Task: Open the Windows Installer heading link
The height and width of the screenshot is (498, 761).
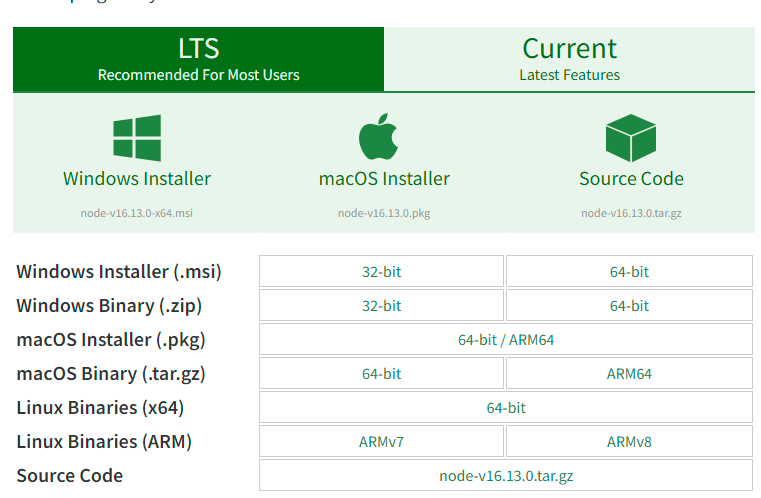Action: coord(137,179)
